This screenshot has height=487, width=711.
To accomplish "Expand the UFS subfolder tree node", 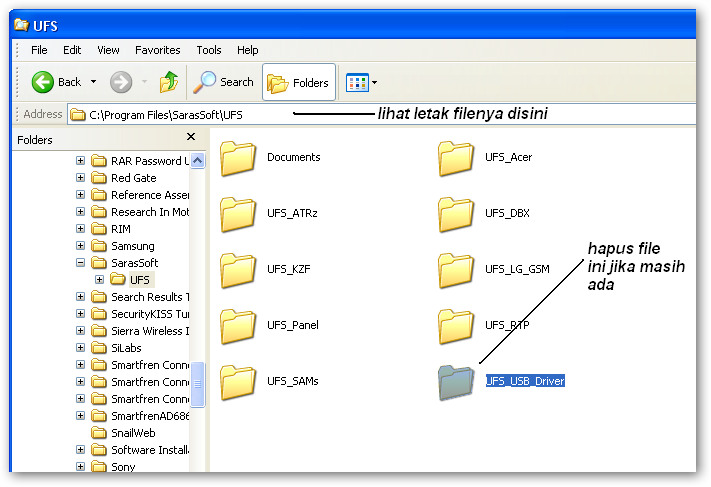I will tap(99, 279).
